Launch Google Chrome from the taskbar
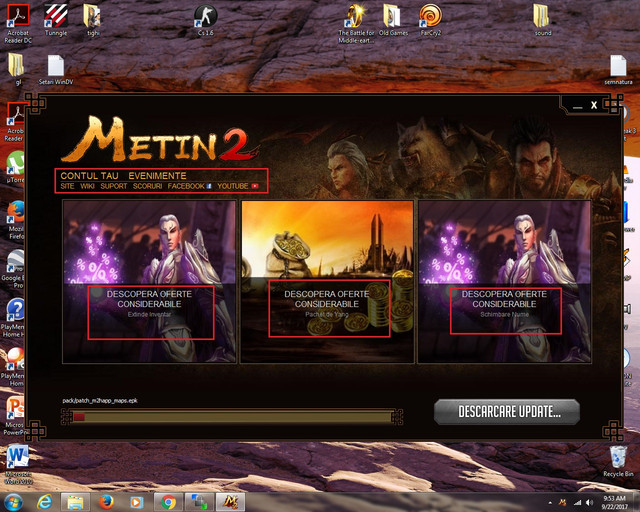The image size is (640, 512). [168, 502]
